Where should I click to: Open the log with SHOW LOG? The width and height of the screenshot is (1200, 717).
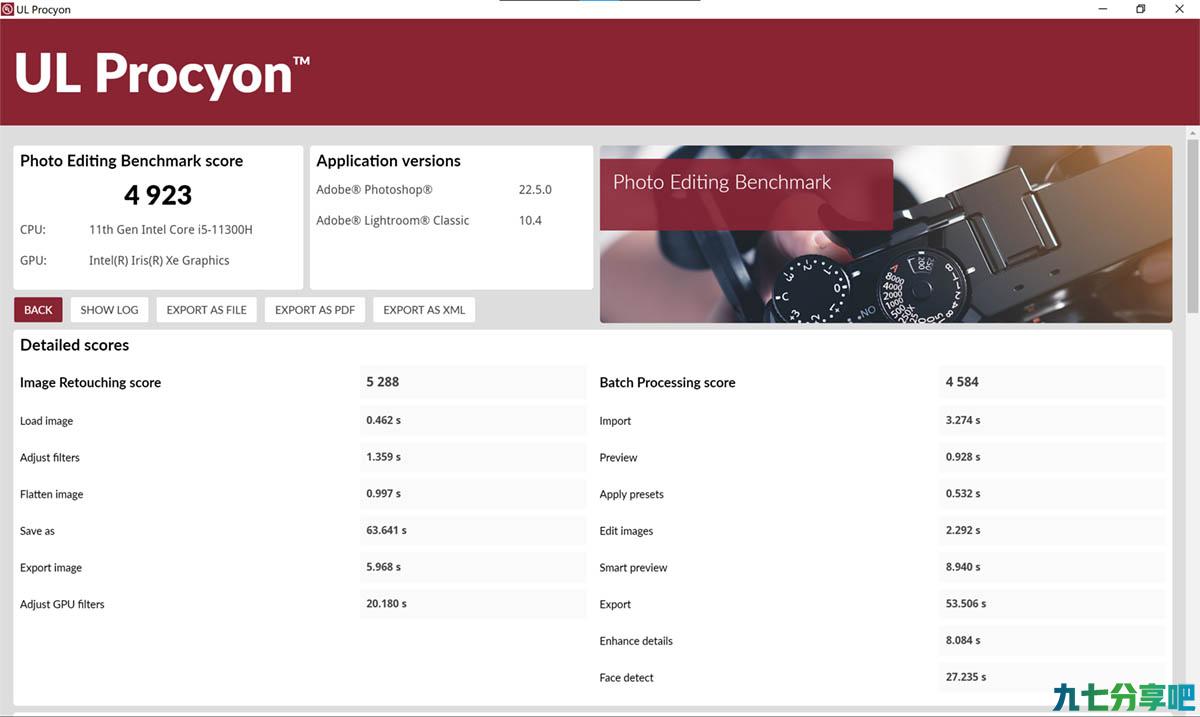tap(109, 310)
